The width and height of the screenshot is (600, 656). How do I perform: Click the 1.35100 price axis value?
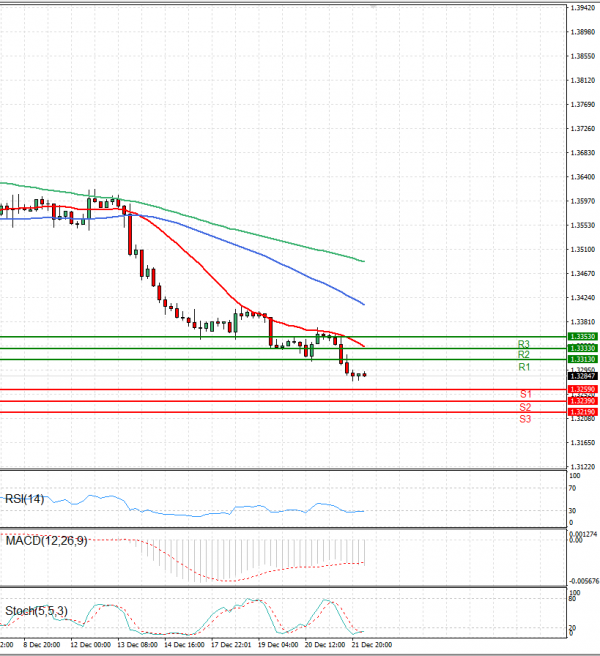pyautogui.click(x=583, y=250)
